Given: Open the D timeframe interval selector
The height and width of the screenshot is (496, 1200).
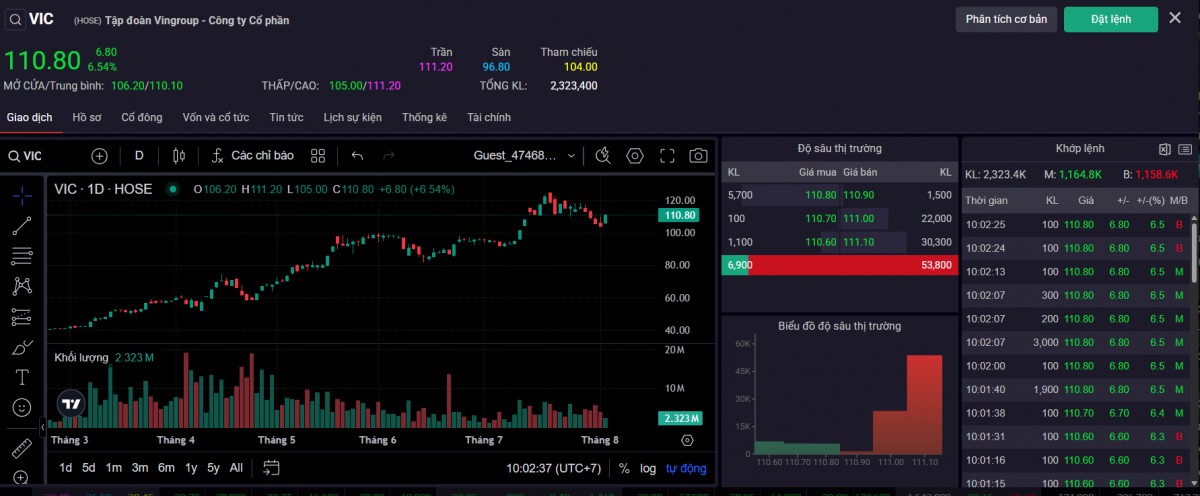Looking at the screenshot, I should [x=139, y=156].
